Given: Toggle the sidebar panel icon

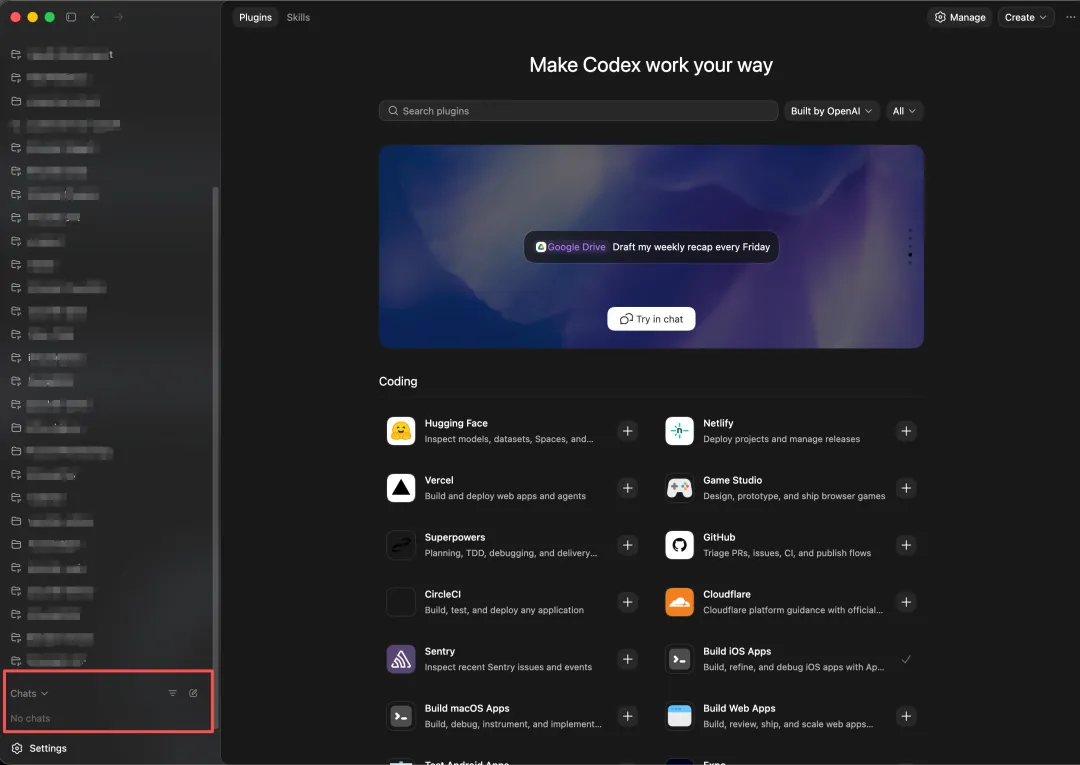Looking at the screenshot, I should click(x=71, y=17).
